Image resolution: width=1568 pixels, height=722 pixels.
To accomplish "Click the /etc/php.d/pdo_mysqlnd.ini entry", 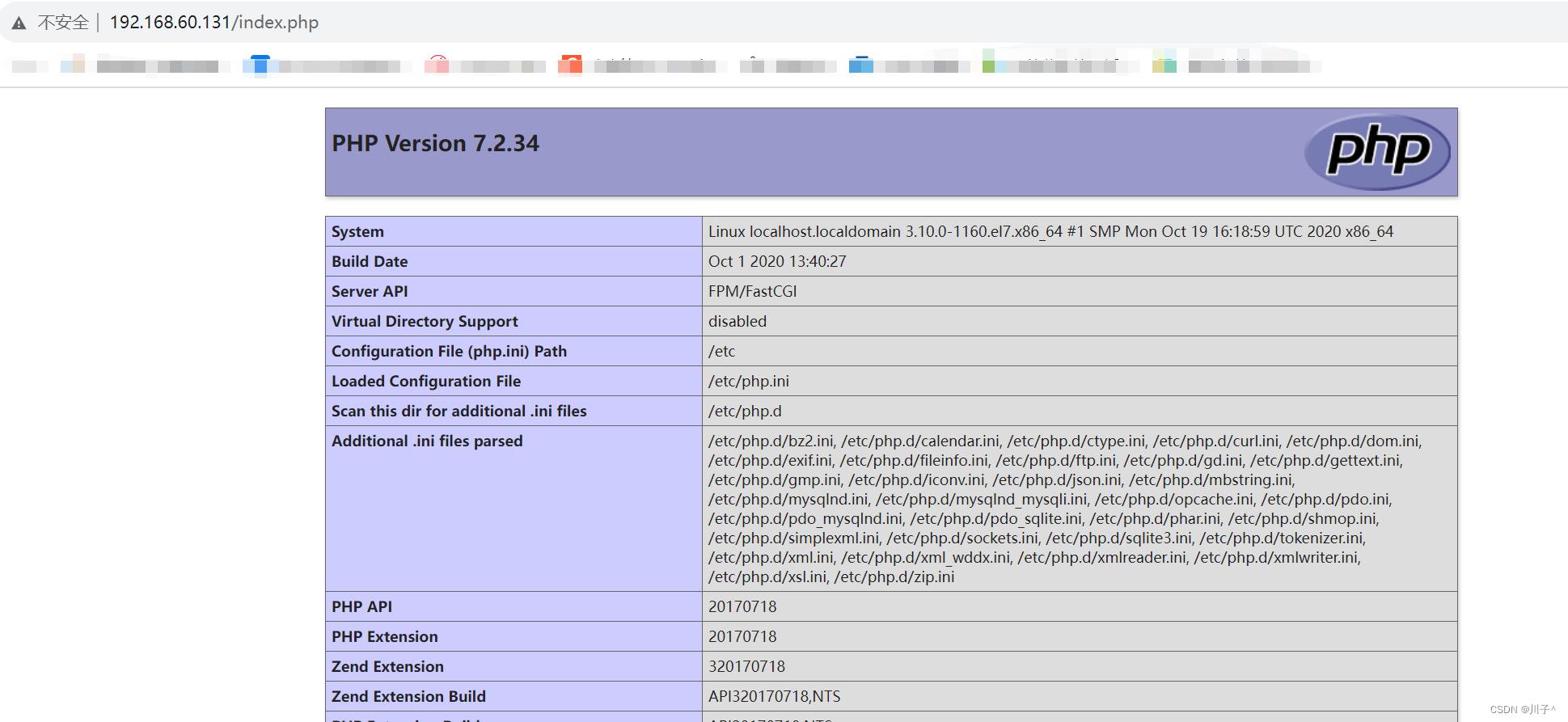I will click(x=805, y=519).
